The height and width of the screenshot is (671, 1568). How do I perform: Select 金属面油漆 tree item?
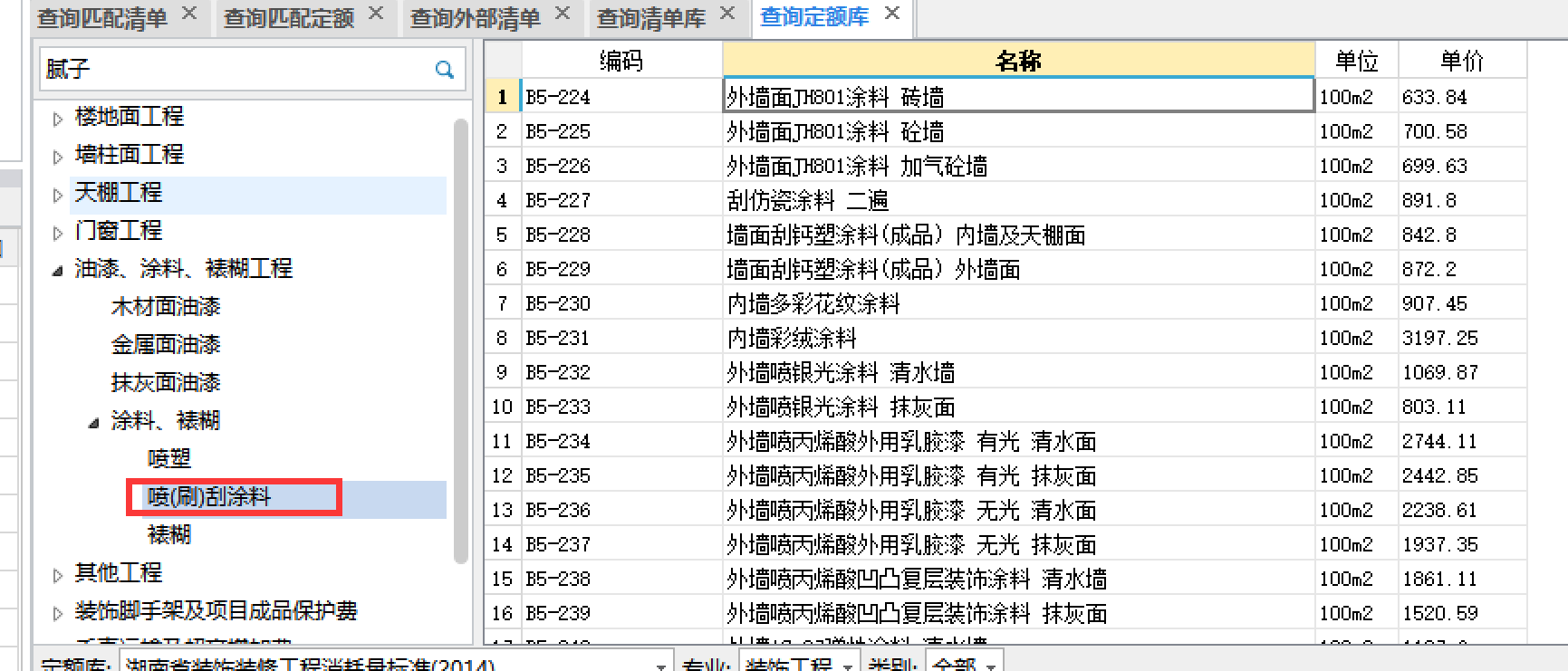tap(166, 345)
